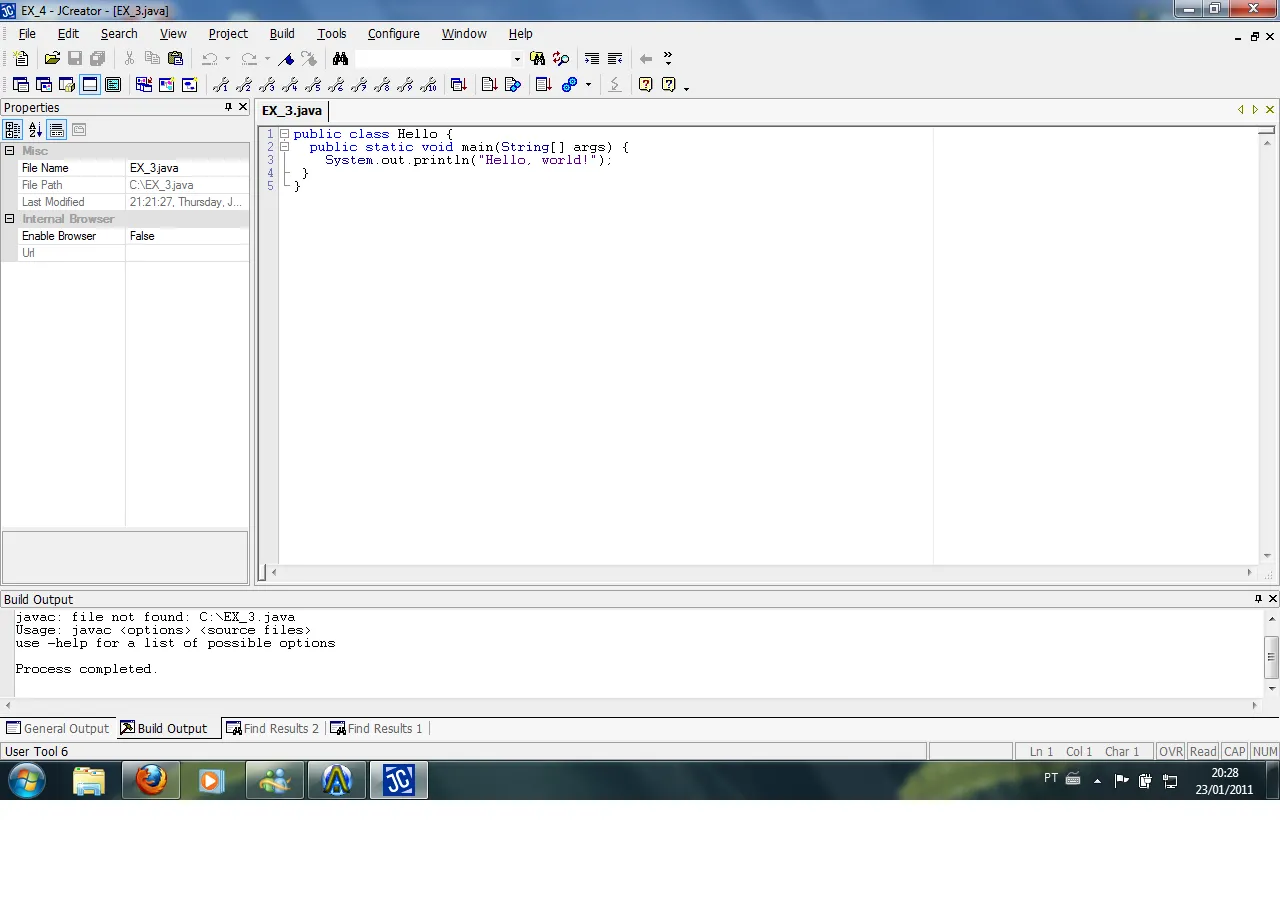
Task: Click the Build Output vertical scrollbar handle
Action: point(1272,657)
